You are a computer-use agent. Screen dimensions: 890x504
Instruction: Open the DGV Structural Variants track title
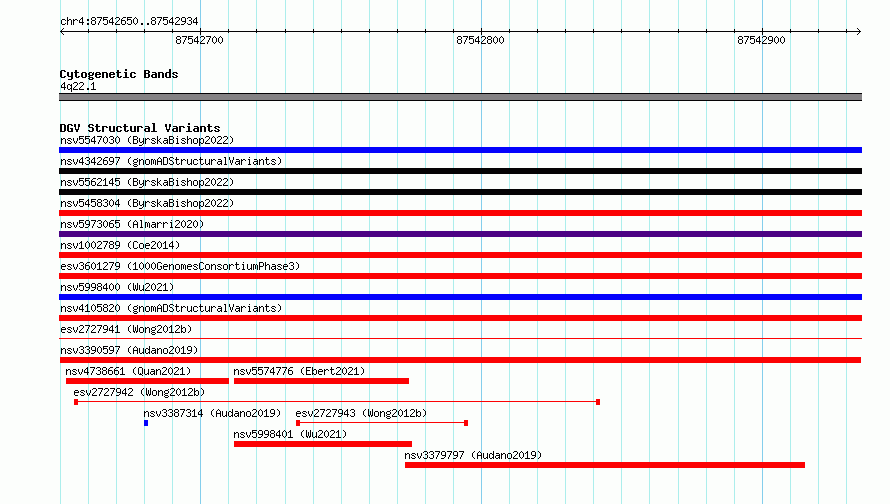tap(140, 128)
